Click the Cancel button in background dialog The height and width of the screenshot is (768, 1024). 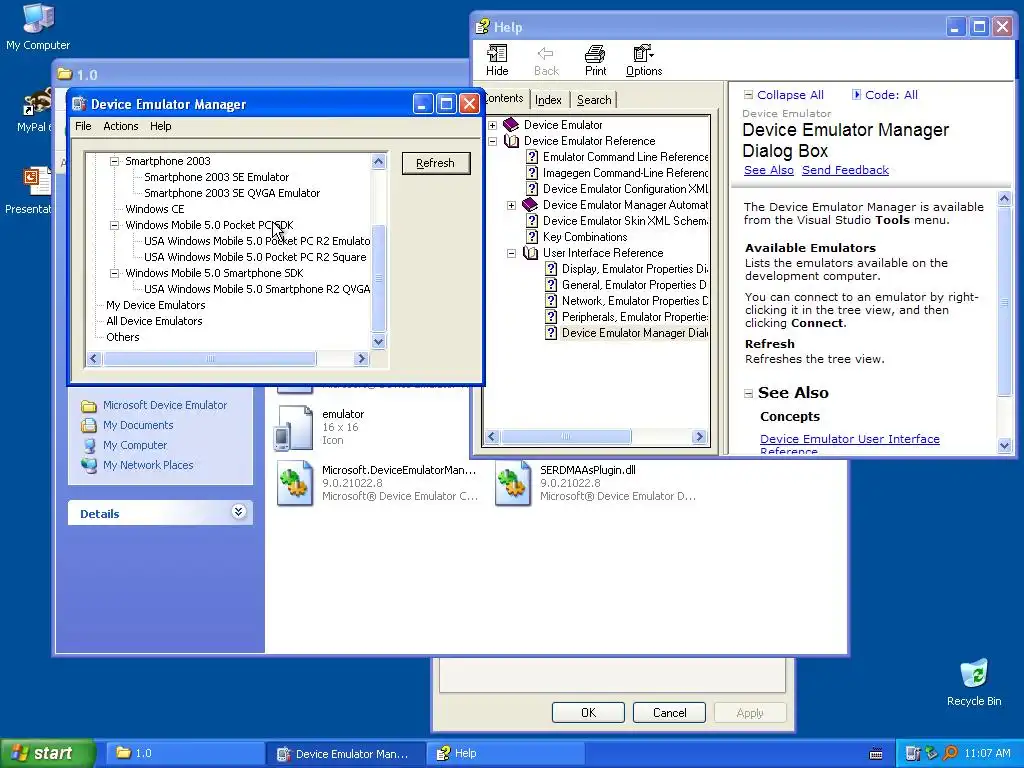[x=669, y=712]
